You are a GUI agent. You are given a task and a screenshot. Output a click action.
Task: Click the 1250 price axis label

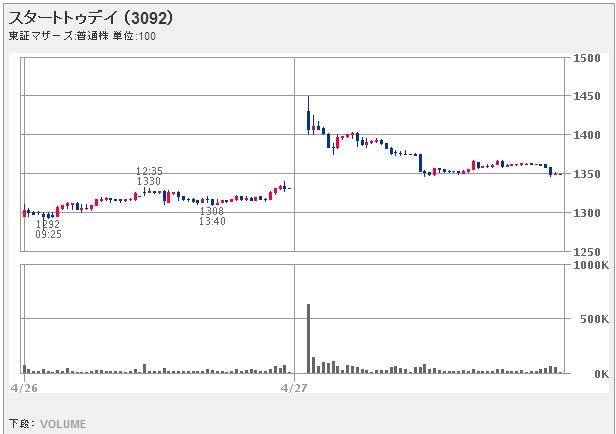(587, 252)
